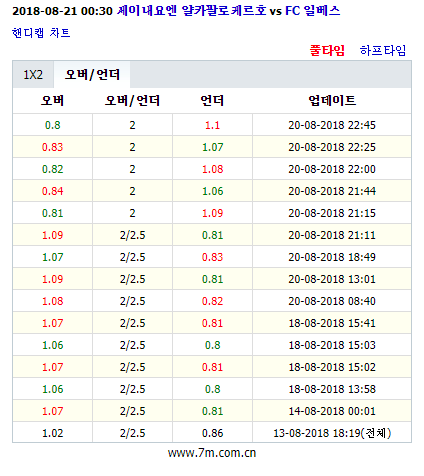The height and width of the screenshot is (476, 424).
Task: Click the timestamp 20-08-2018 21:44
Action: coord(332,191)
